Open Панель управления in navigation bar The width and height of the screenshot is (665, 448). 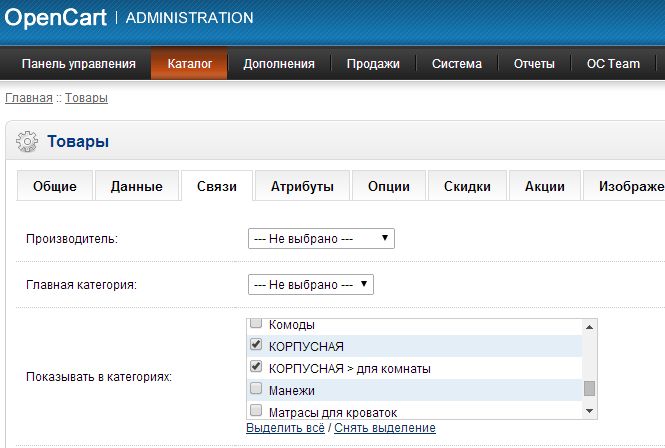(x=79, y=63)
